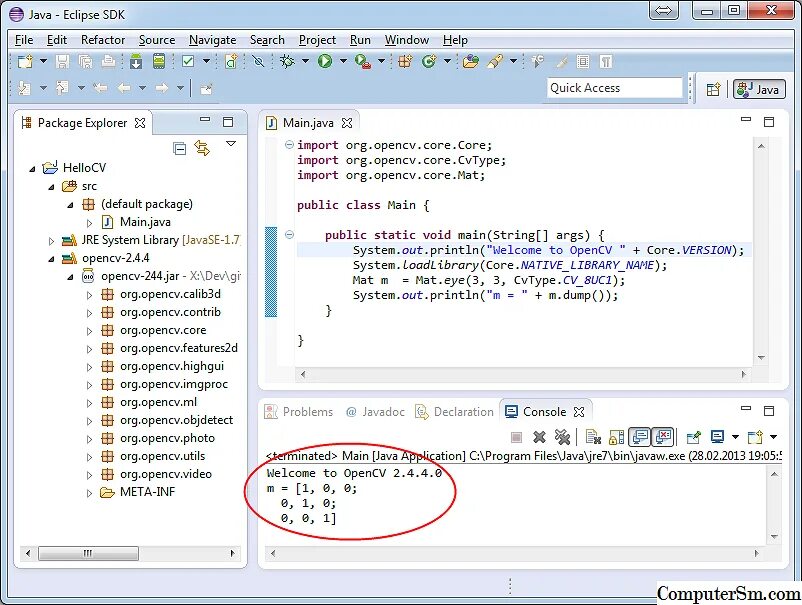Maximize the editor area
802x605 pixels.
click(x=769, y=122)
